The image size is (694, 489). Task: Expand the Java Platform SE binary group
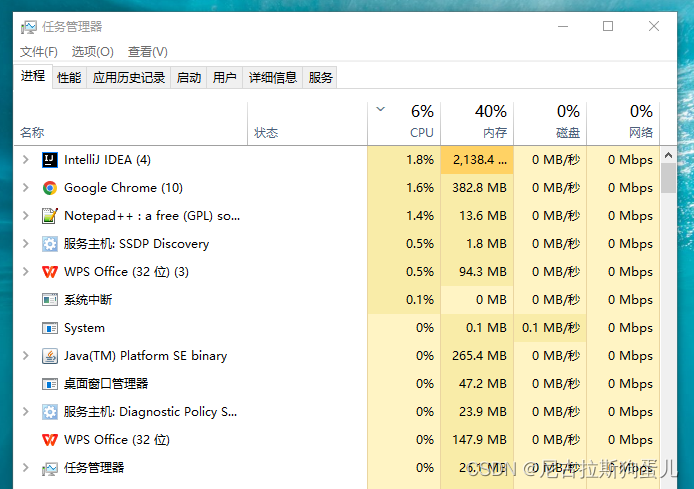[25, 356]
